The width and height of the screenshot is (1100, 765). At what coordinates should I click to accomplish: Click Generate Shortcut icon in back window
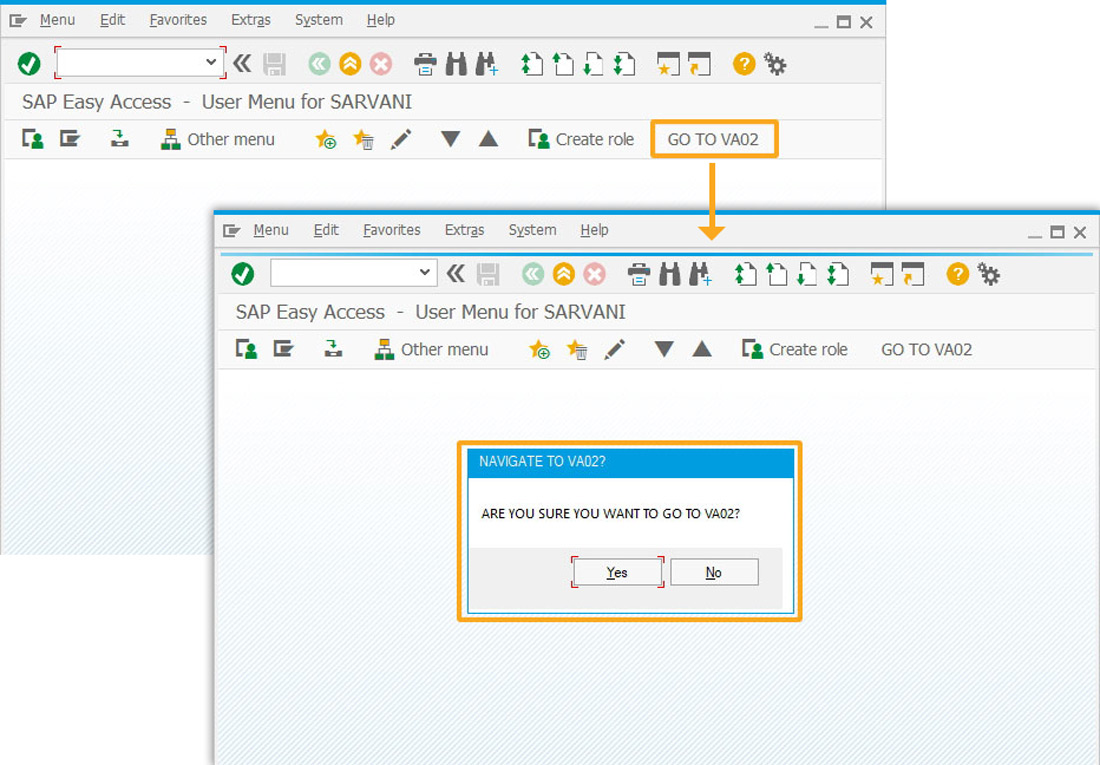(699, 65)
